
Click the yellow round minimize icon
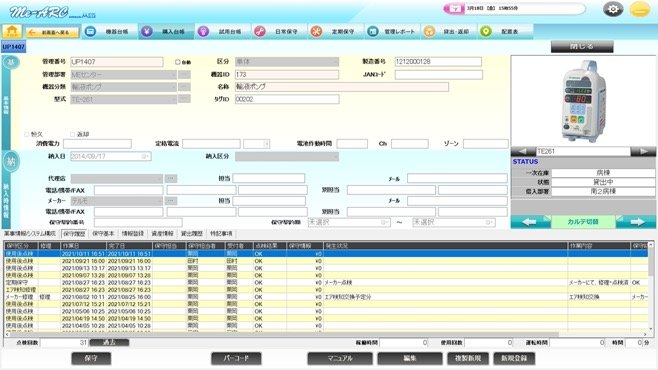pos(640,9)
